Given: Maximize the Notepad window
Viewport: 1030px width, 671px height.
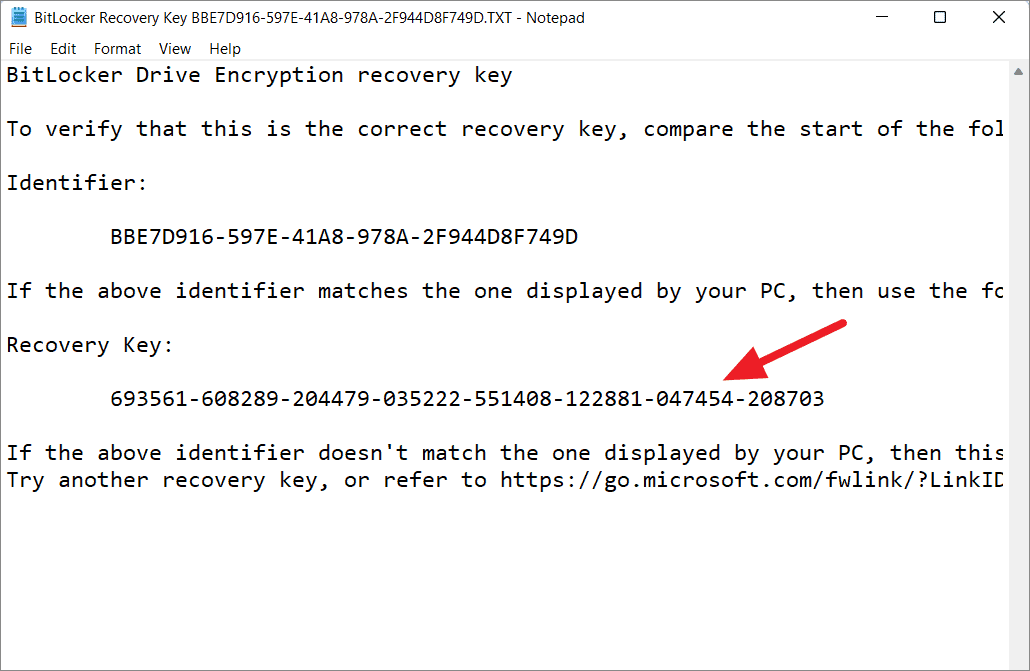Looking at the screenshot, I should 940,17.
